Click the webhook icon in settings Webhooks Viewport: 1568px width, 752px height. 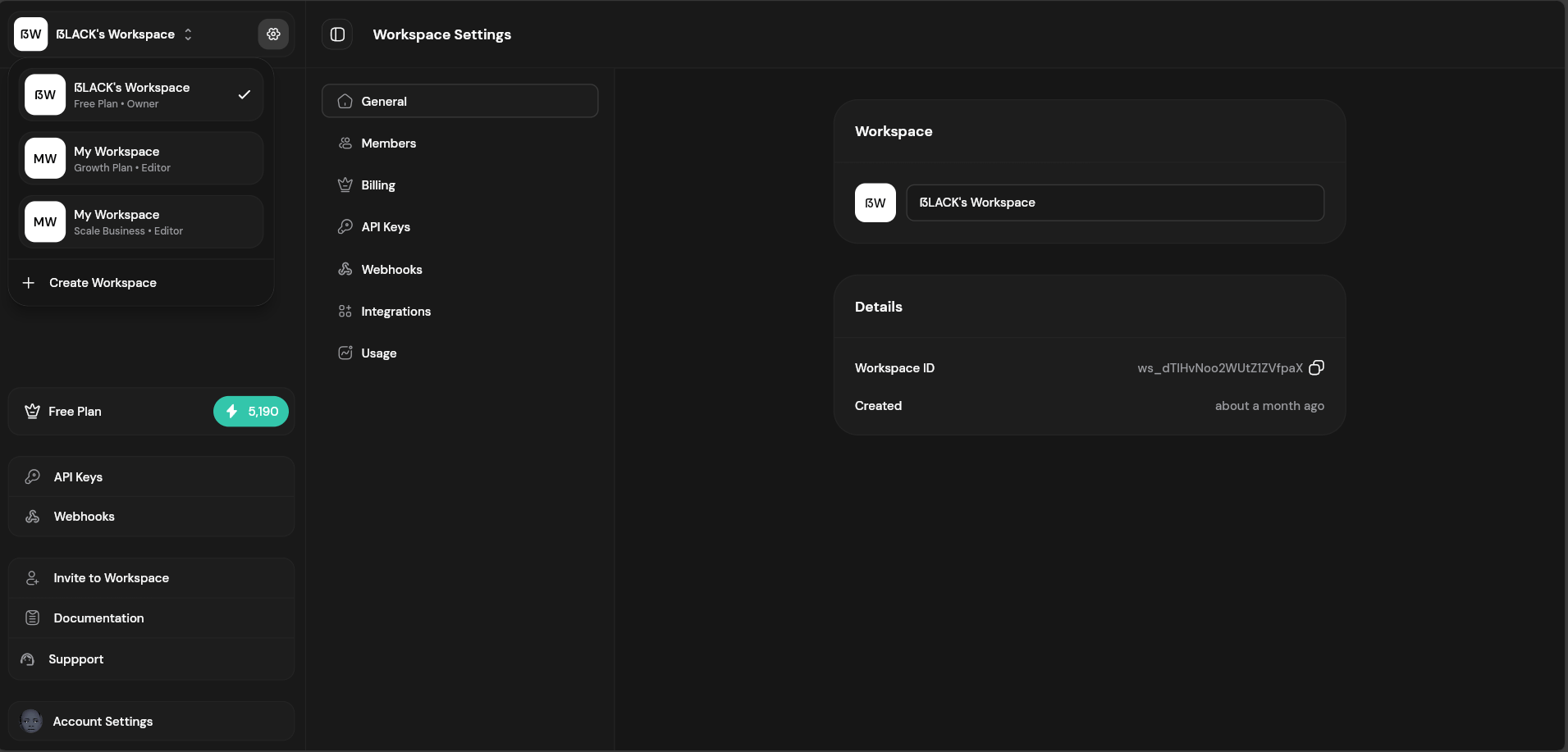pos(345,270)
